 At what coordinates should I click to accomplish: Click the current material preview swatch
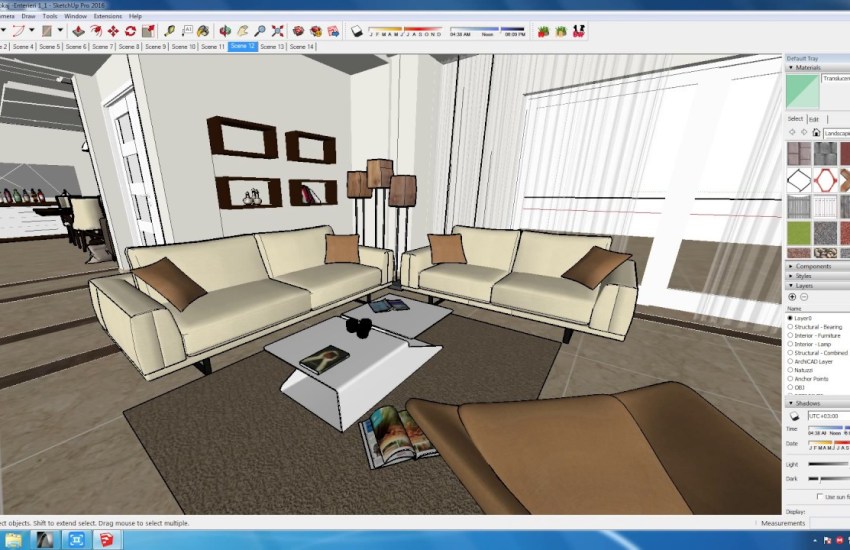[x=802, y=92]
